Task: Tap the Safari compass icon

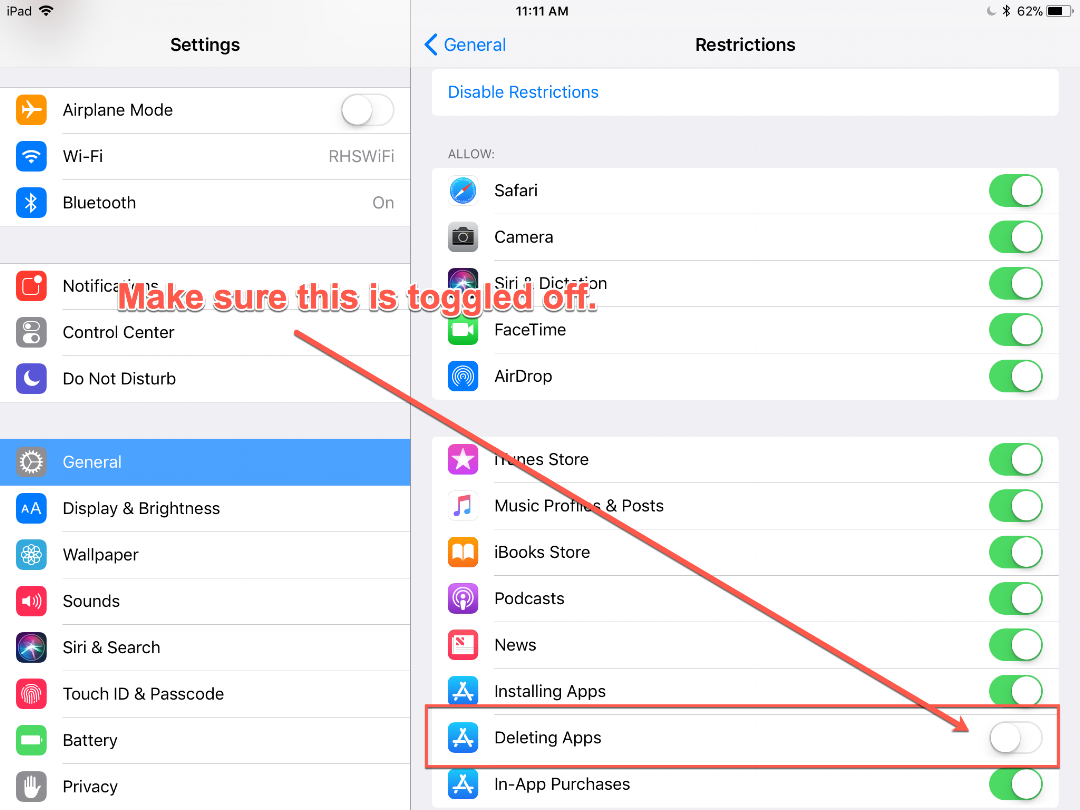Action: pos(463,191)
